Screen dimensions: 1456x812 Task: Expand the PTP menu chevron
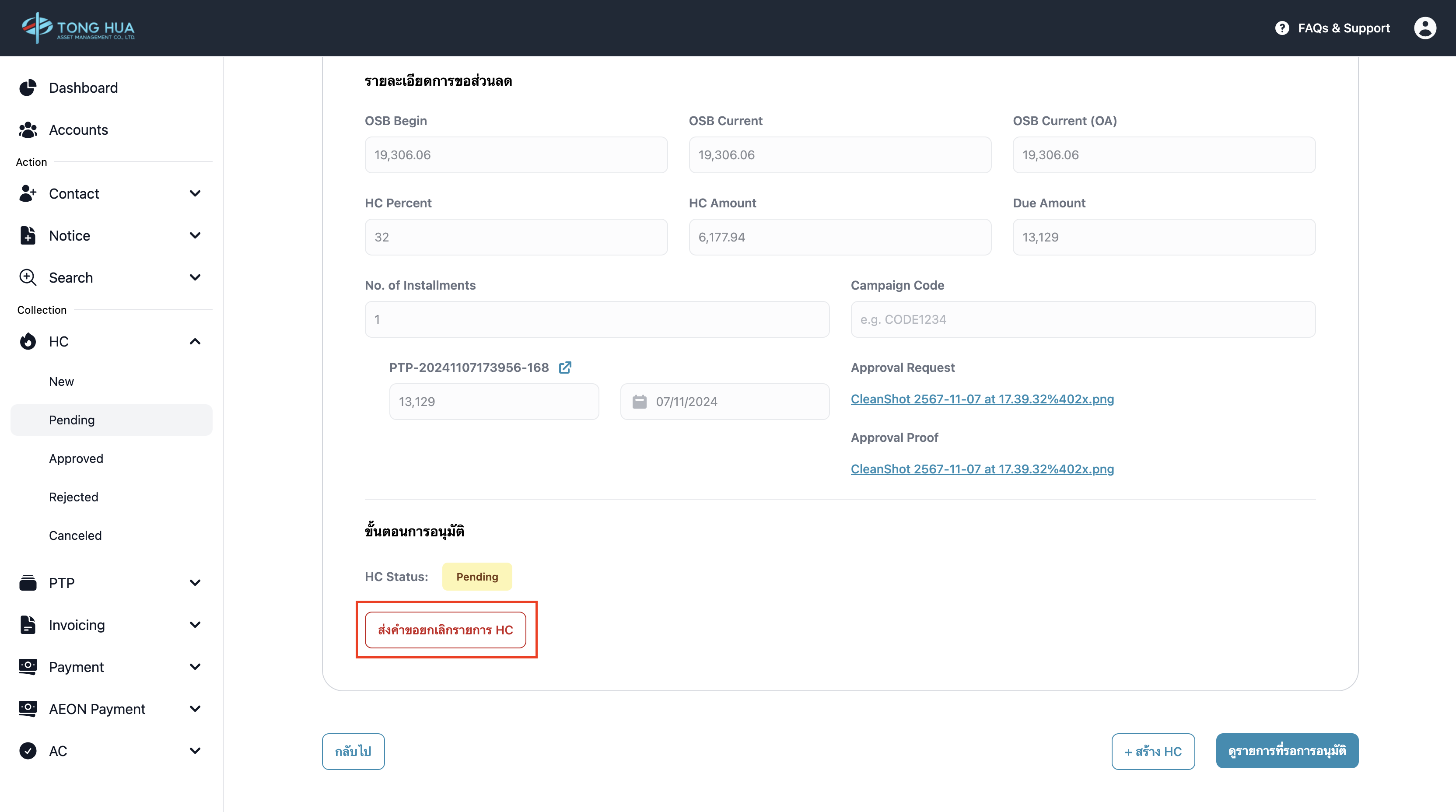pyautogui.click(x=195, y=583)
